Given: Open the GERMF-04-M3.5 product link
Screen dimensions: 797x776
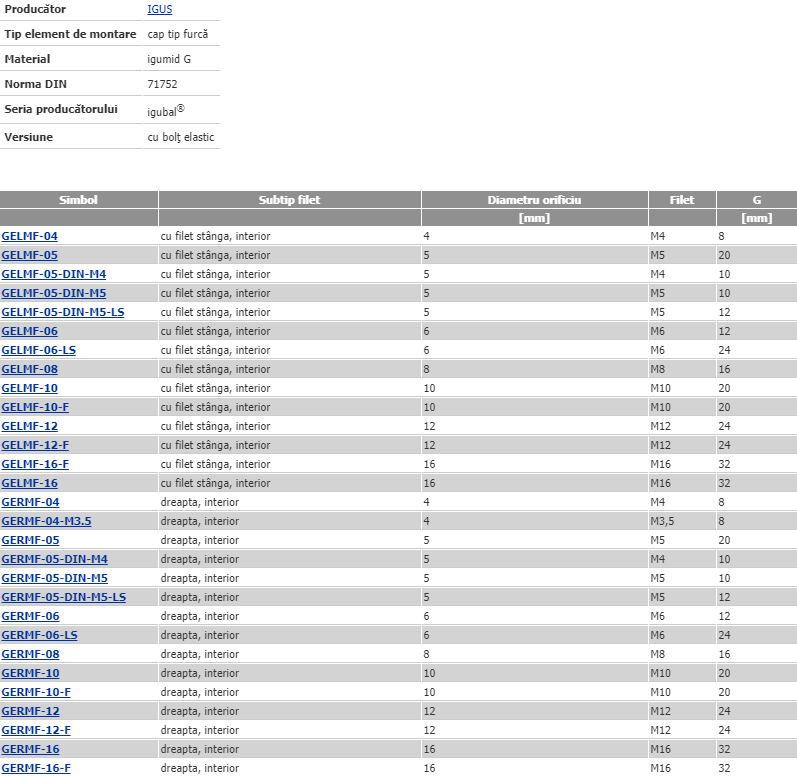Looking at the screenshot, I should pyautogui.click(x=46, y=521).
